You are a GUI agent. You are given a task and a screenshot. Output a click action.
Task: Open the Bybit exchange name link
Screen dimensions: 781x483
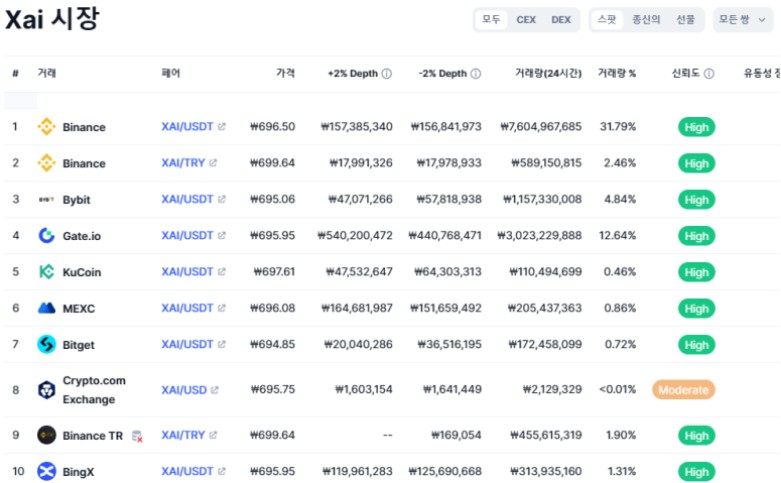76,200
